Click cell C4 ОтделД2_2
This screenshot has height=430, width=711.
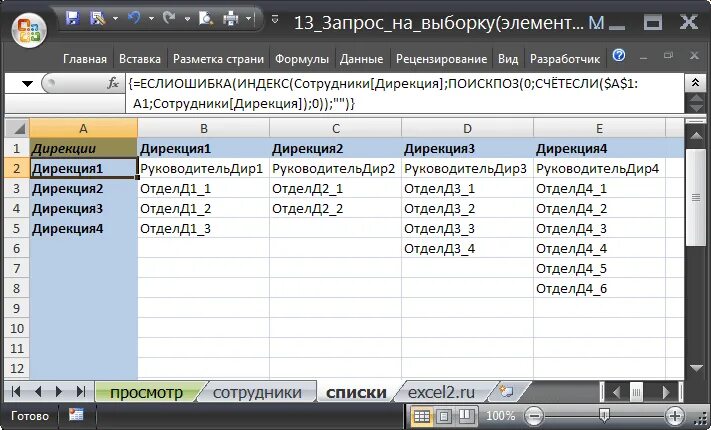coord(336,208)
